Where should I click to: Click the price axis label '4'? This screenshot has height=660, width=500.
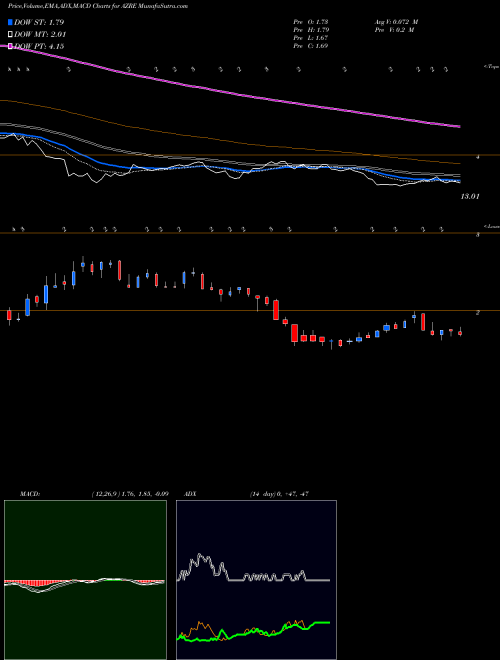point(477,157)
